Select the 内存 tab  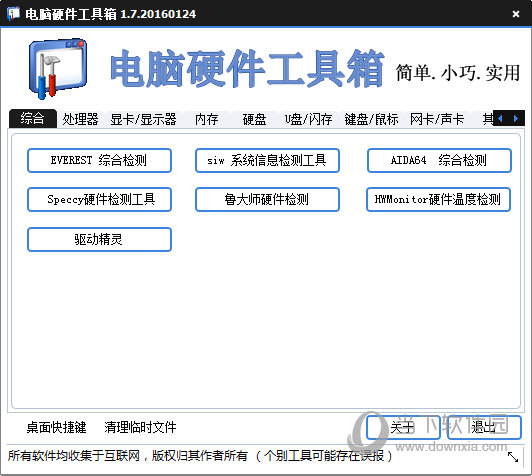pyautogui.click(x=207, y=119)
